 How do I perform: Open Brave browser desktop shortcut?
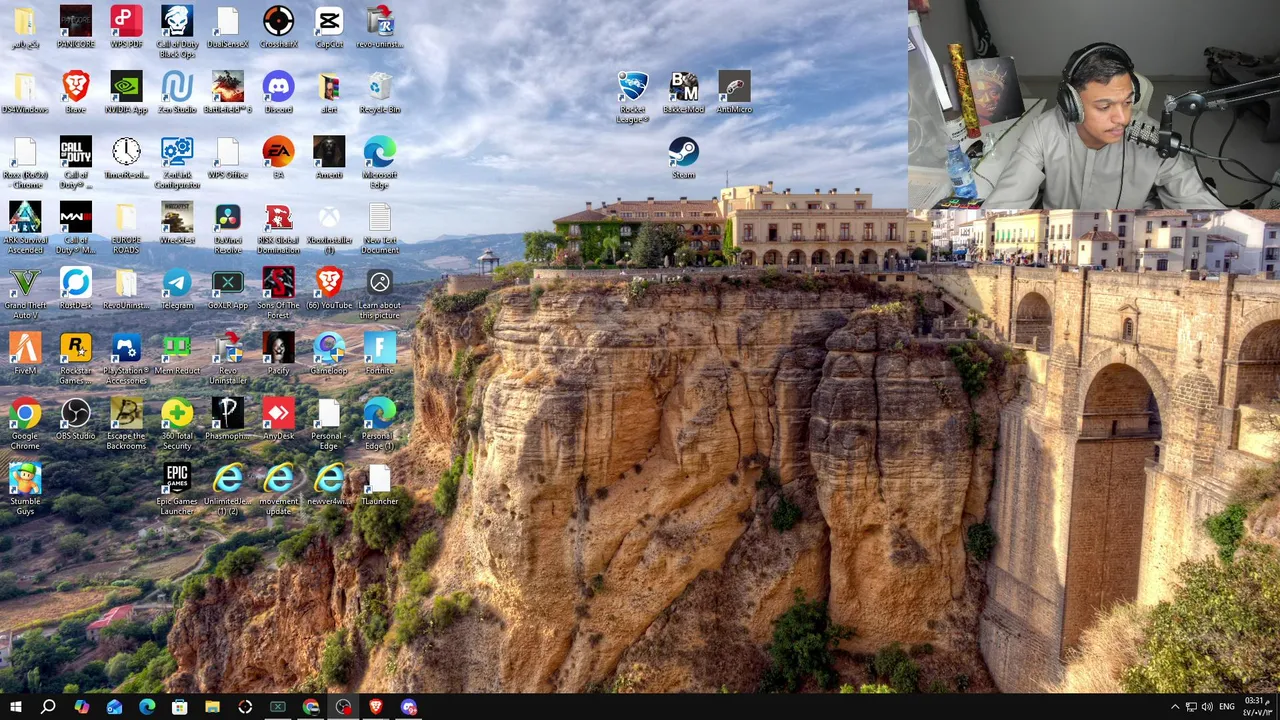[75, 92]
